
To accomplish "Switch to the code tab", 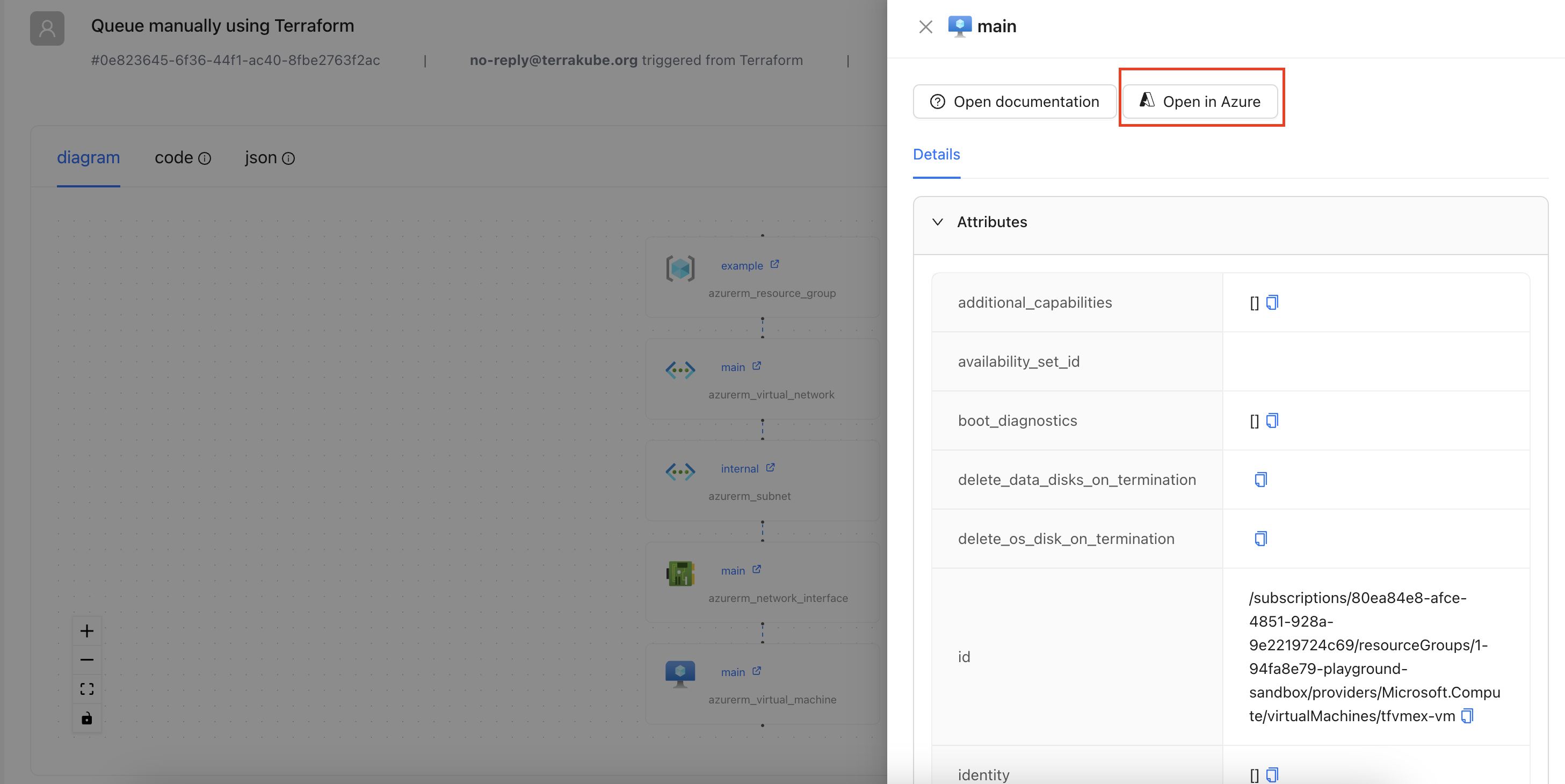I will (x=174, y=158).
